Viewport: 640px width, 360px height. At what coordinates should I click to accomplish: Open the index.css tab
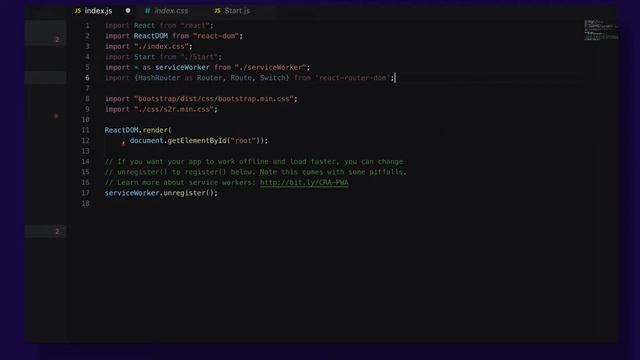tap(171, 11)
